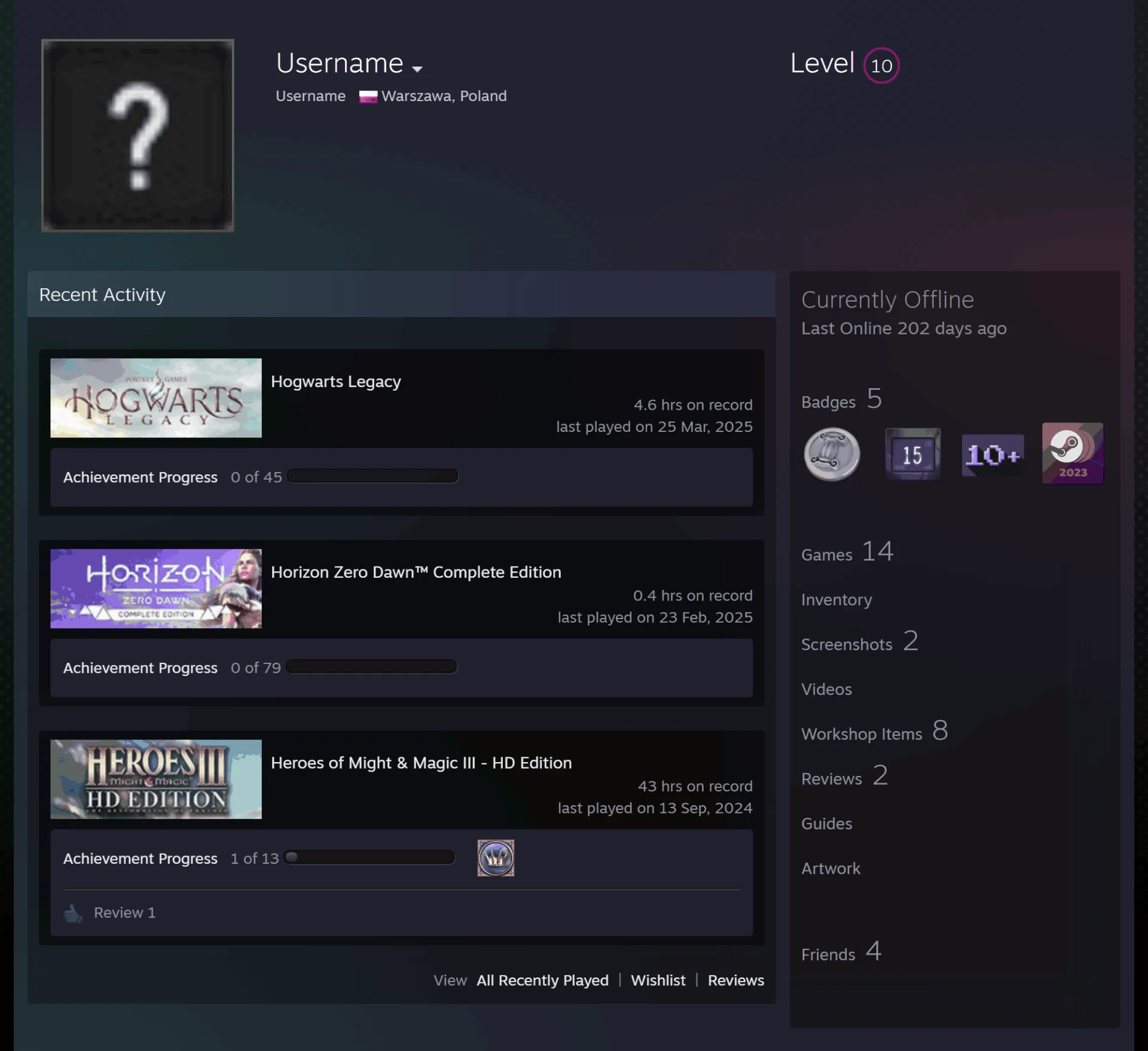Click 'Warszawa, Poland' location text
Viewport: 1148px width, 1051px height.
[444, 96]
